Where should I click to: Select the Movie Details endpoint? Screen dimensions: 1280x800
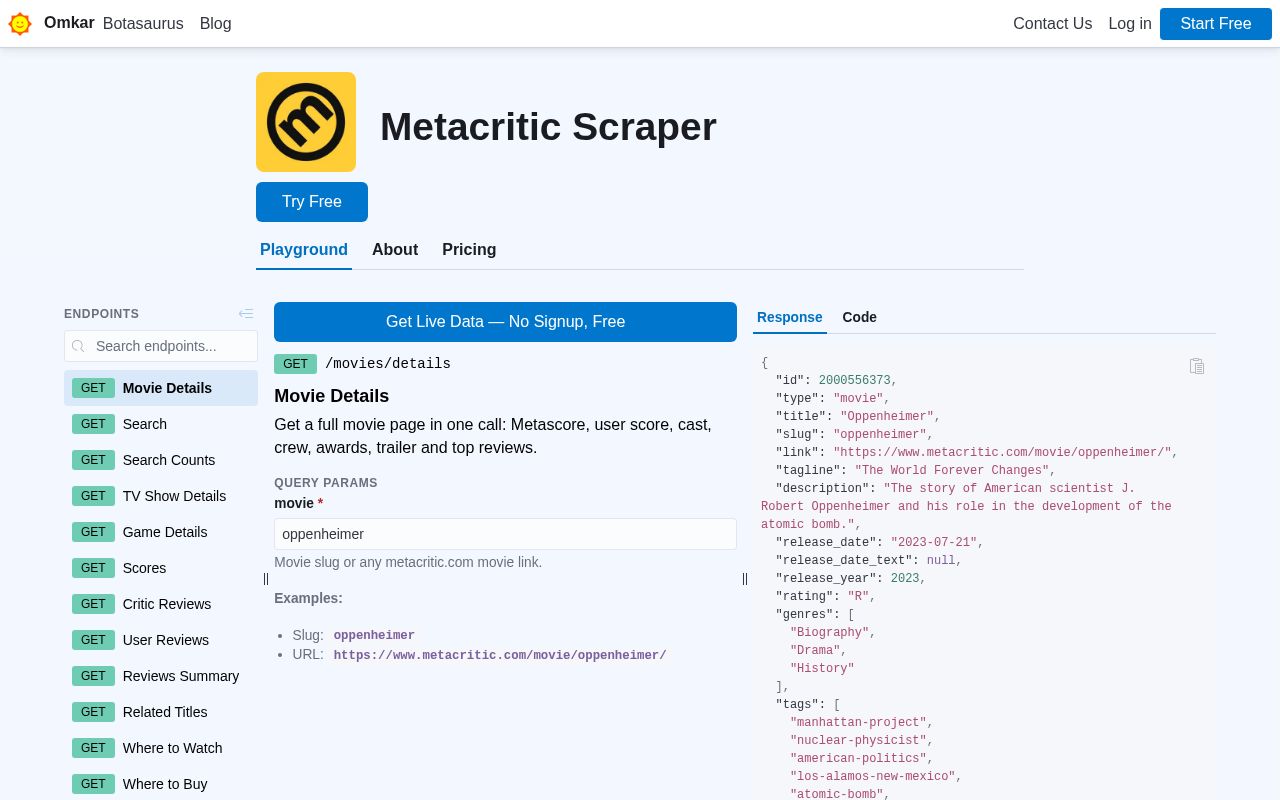tap(161, 388)
